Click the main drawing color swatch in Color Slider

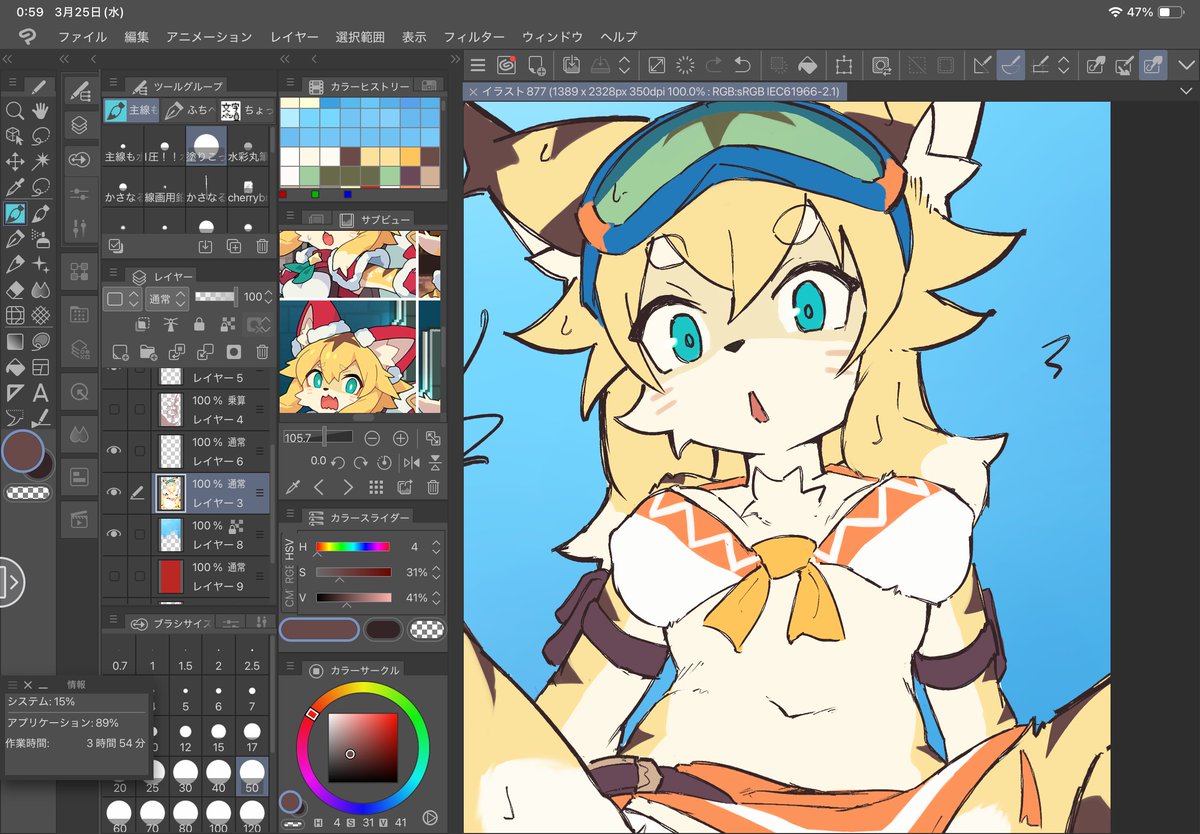tap(319, 629)
